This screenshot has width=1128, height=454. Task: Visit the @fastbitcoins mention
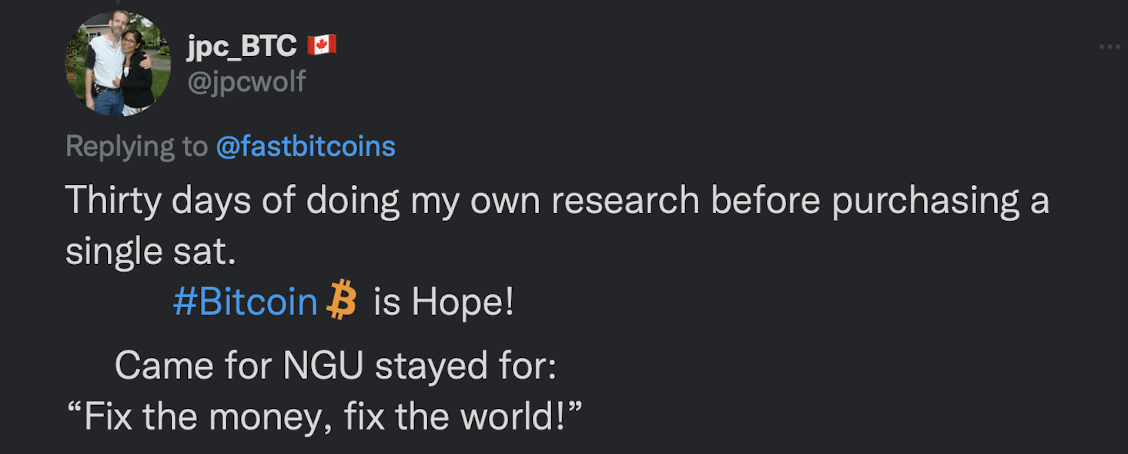[x=306, y=147]
